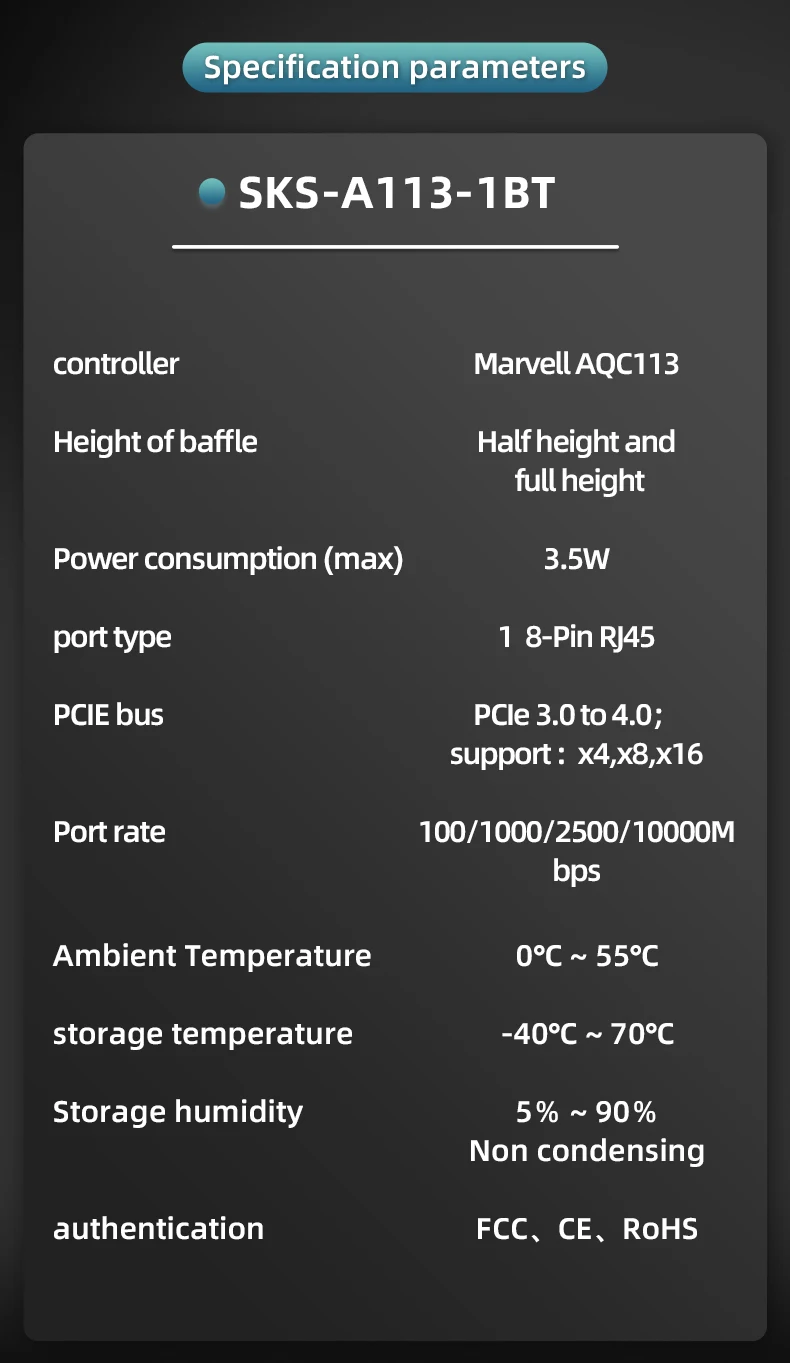Click the controller label

point(116,364)
